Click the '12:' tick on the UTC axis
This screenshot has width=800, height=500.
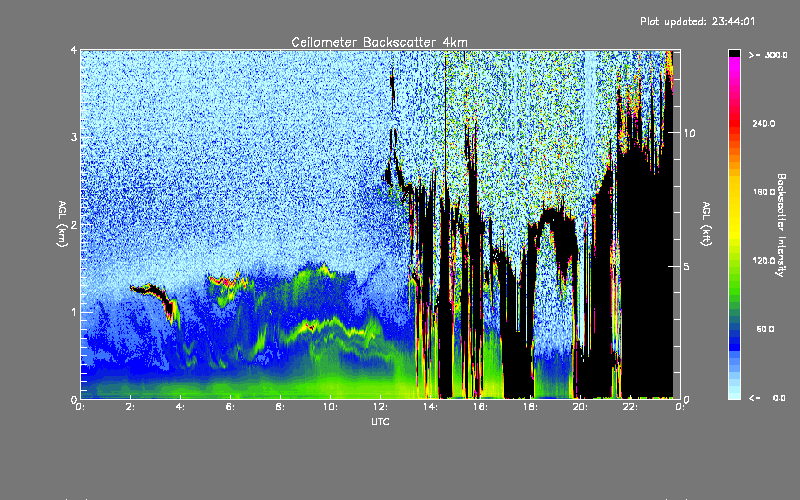click(x=380, y=407)
